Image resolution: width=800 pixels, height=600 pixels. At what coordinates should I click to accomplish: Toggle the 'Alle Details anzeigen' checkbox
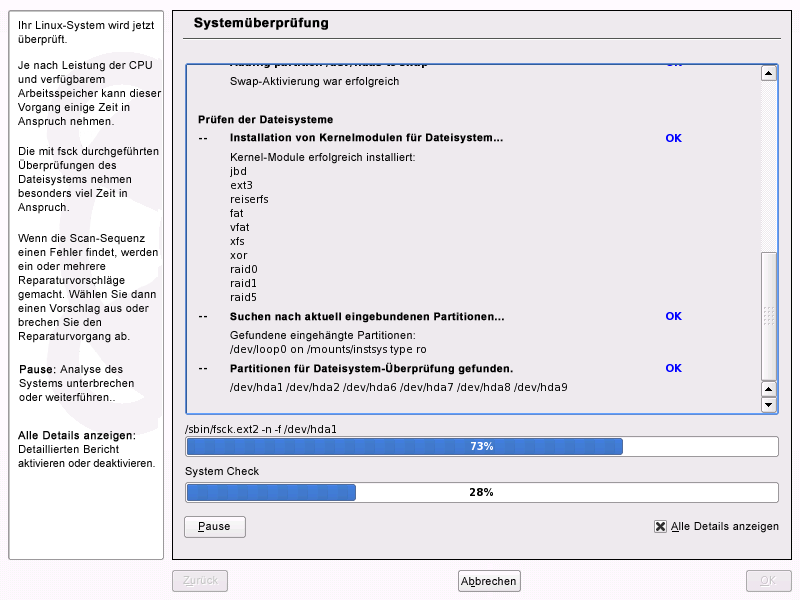660,526
